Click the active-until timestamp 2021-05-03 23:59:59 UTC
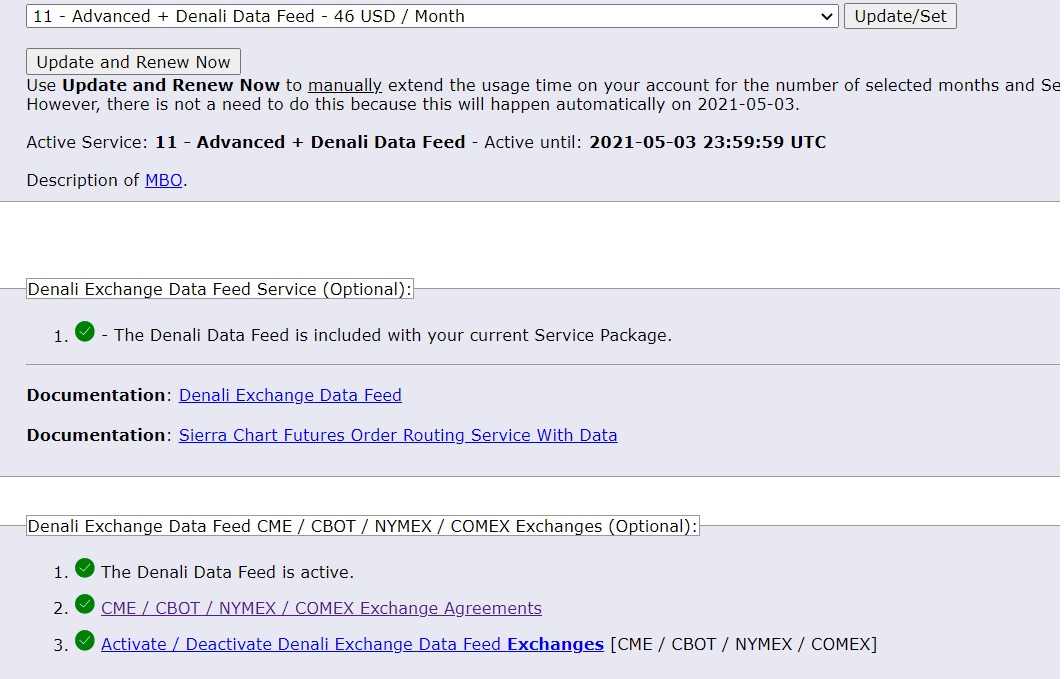The image size is (1064, 679). (x=708, y=143)
